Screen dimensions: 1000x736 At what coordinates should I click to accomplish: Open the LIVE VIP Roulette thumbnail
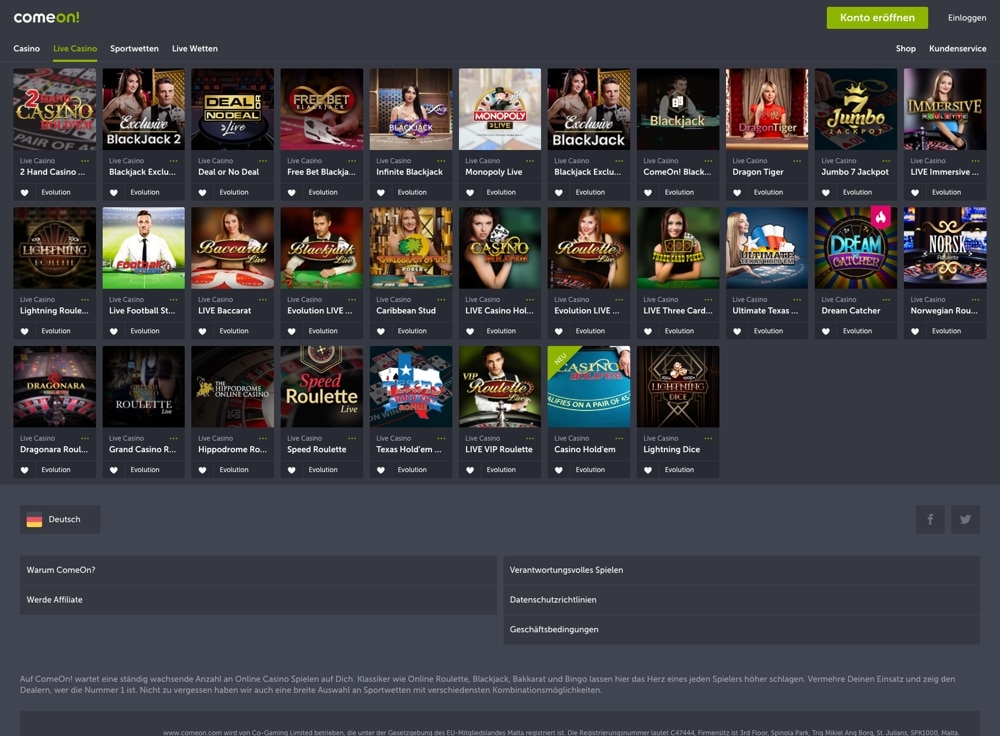click(x=500, y=386)
